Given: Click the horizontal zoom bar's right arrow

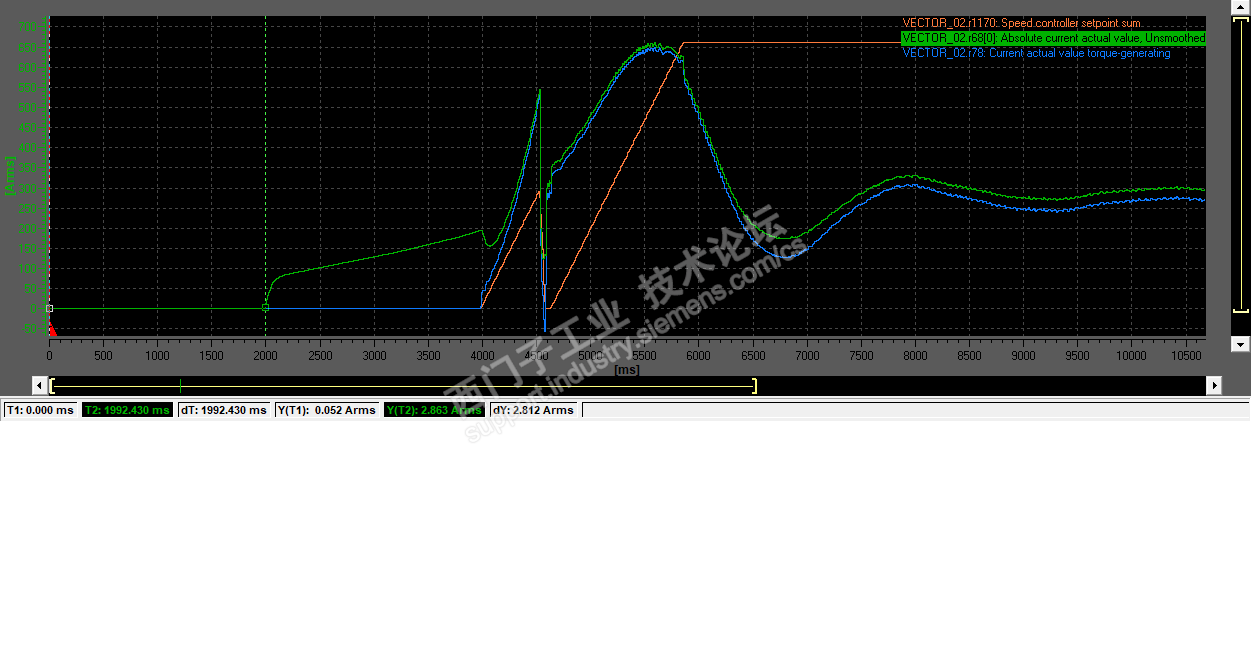Looking at the screenshot, I should [1214, 385].
